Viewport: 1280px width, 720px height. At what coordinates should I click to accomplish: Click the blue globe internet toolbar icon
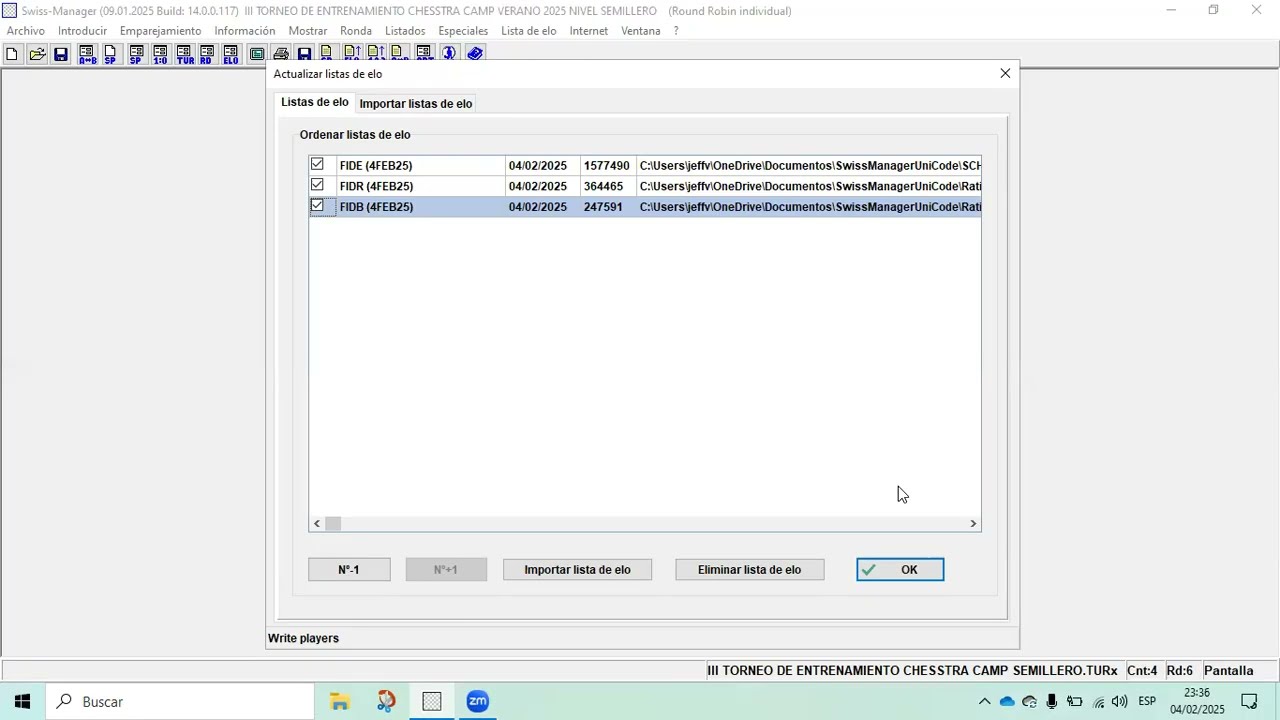click(449, 54)
